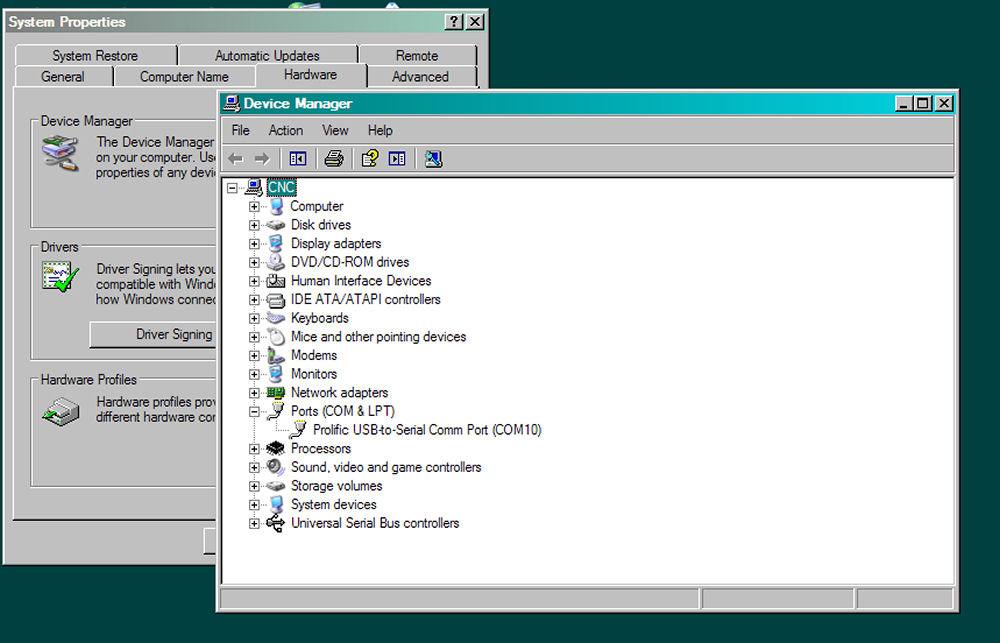
Task: Click the Print toolbar icon
Action: [334, 158]
